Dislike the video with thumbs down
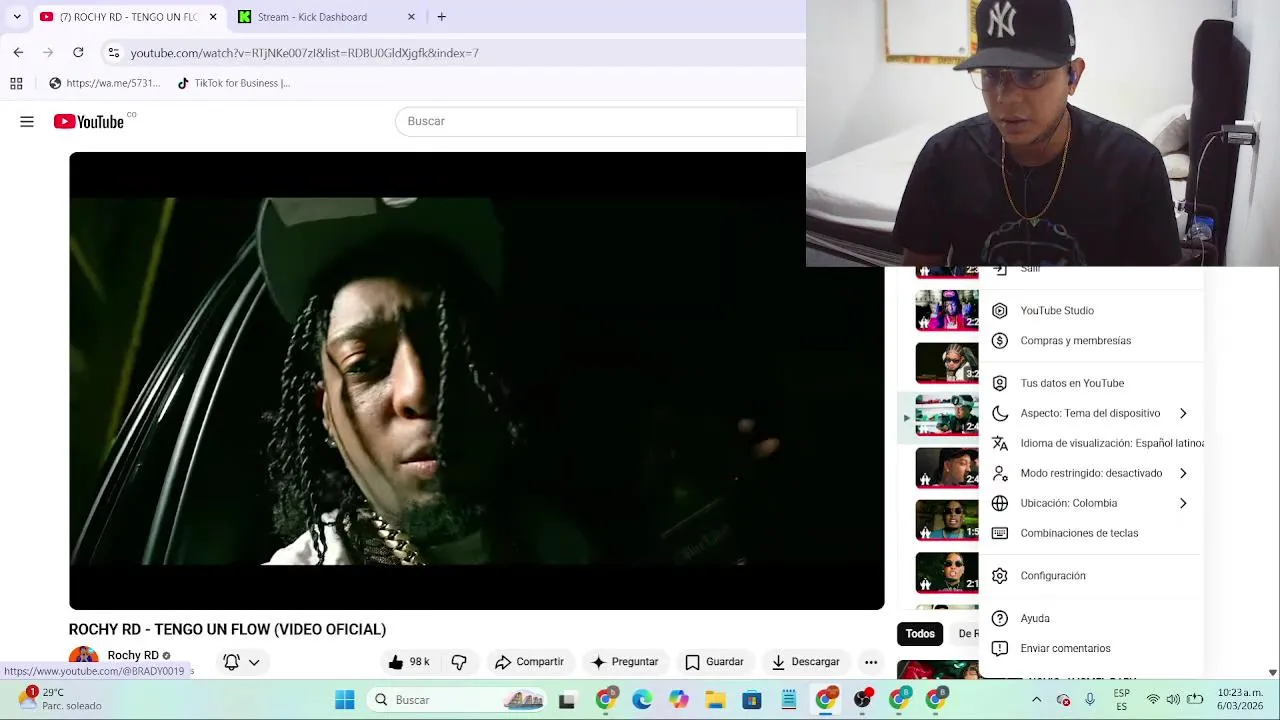 459,662
